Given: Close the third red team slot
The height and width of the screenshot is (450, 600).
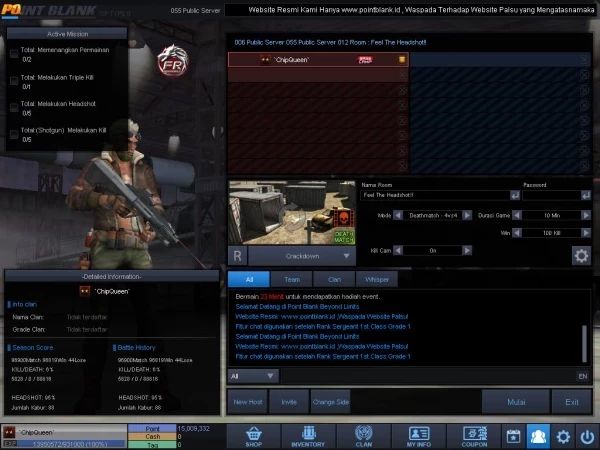Looking at the screenshot, I should 402,90.
